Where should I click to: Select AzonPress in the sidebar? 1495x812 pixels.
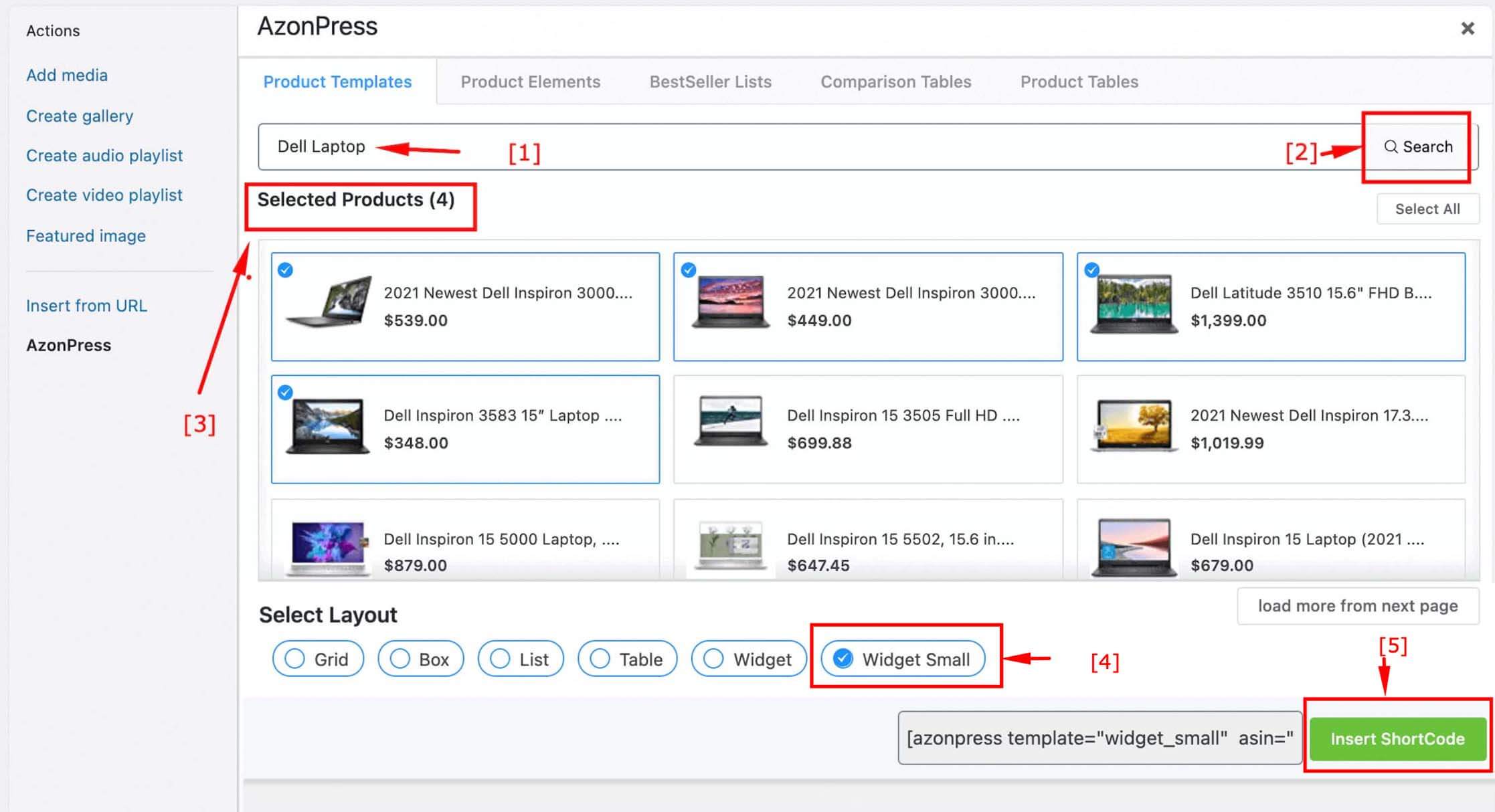68,345
